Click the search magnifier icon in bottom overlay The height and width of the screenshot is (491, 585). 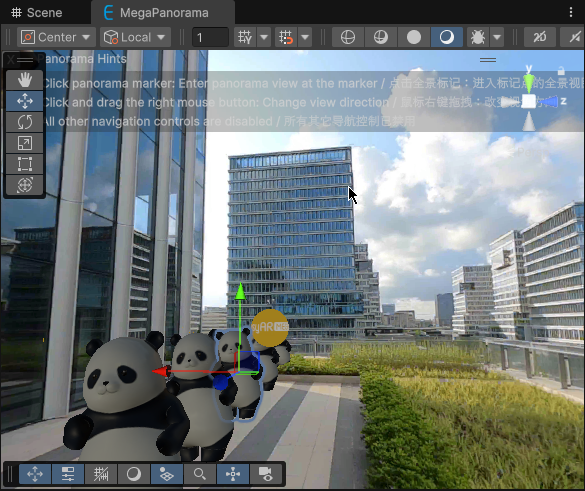point(200,474)
